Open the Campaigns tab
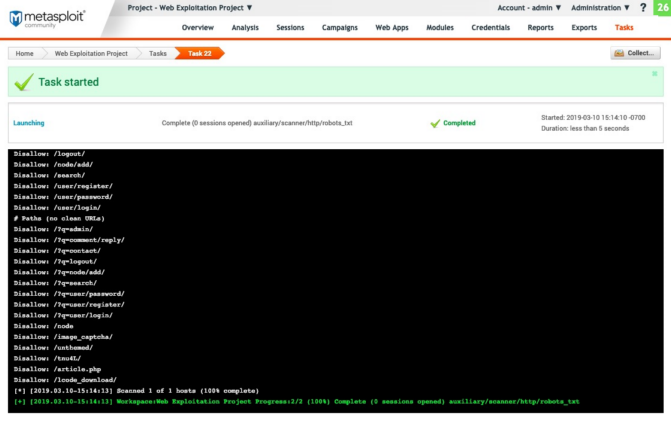Image resolution: width=671 pixels, height=424 pixels. pos(340,27)
